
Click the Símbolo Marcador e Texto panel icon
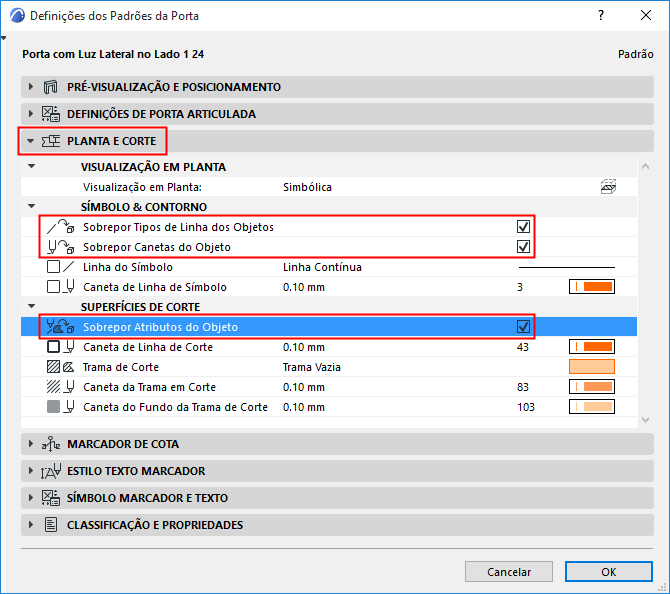coord(50,498)
